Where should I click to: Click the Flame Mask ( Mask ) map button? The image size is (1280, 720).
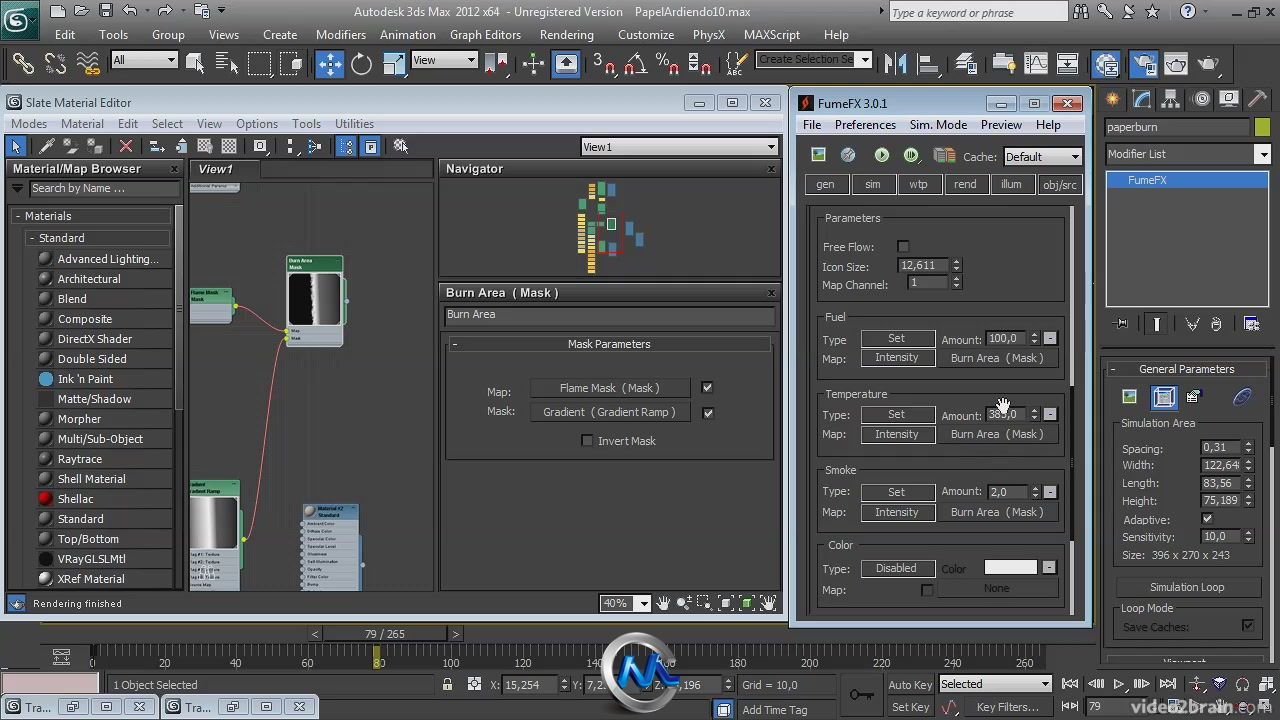point(609,388)
